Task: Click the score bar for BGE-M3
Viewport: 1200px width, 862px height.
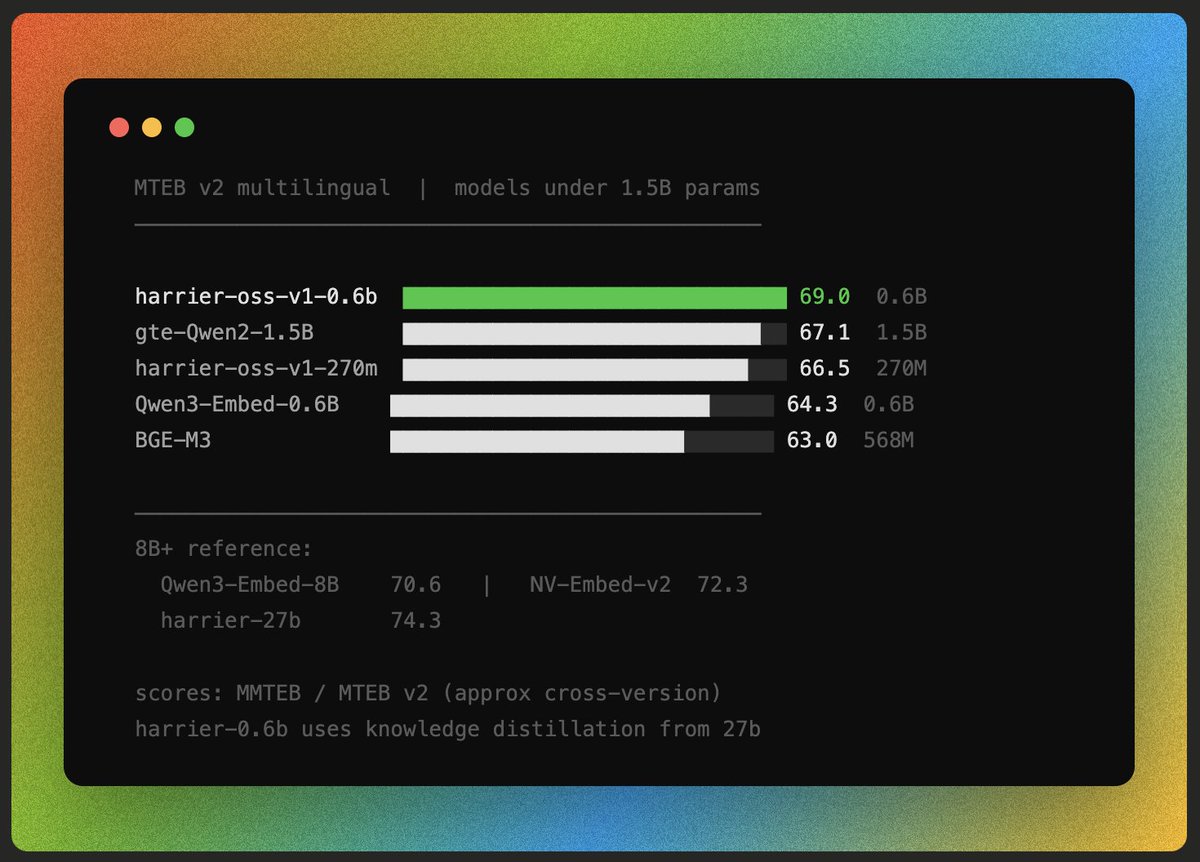Action: [x=582, y=441]
